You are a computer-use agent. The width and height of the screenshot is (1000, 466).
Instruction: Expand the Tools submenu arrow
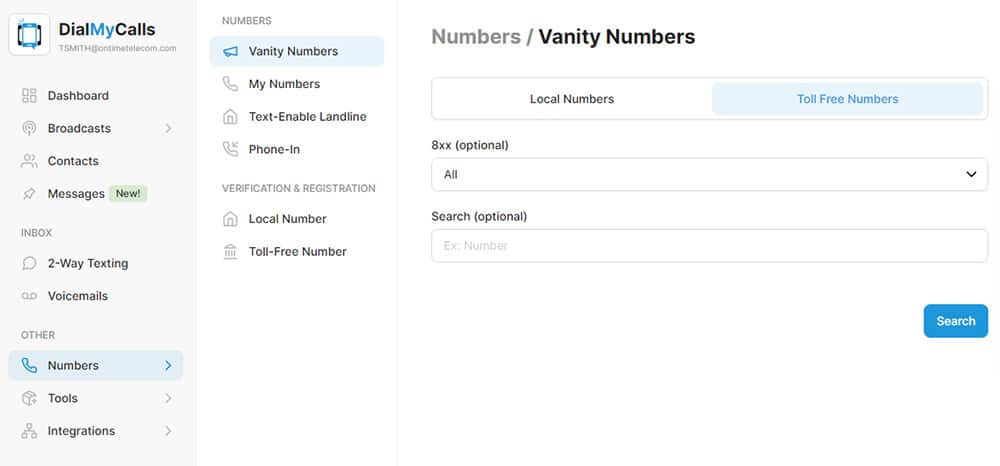click(168, 399)
